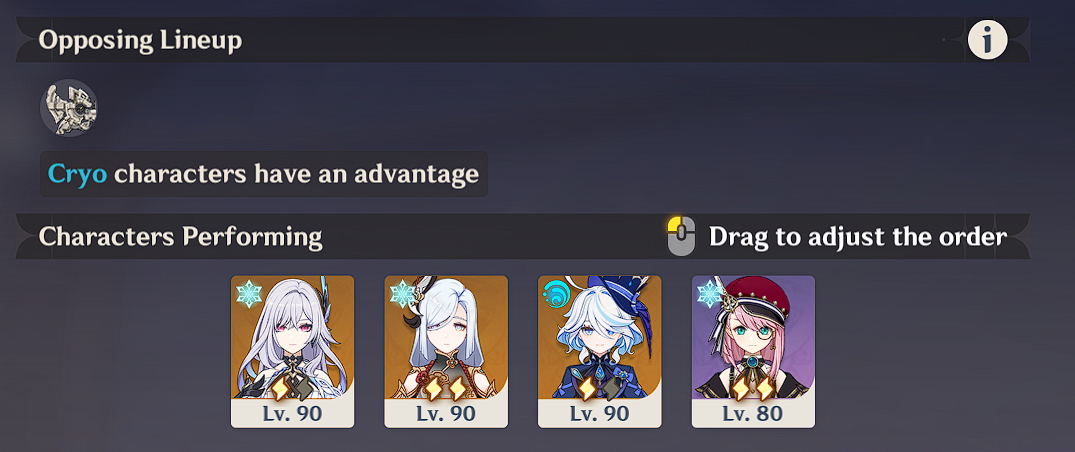Image resolution: width=1075 pixels, height=452 pixels.
Task: Click the Lv. 80 level label
Action: point(753,414)
